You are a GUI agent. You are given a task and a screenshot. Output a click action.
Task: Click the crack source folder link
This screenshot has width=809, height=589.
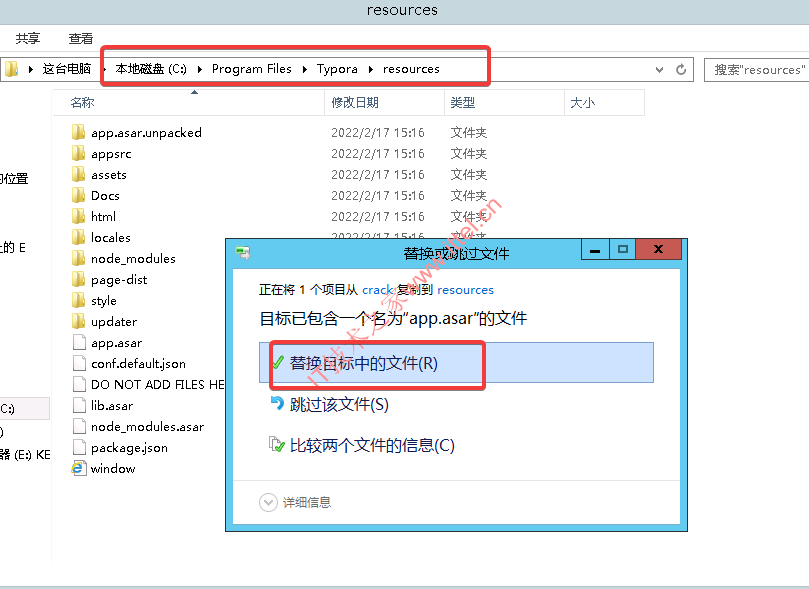(377, 290)
